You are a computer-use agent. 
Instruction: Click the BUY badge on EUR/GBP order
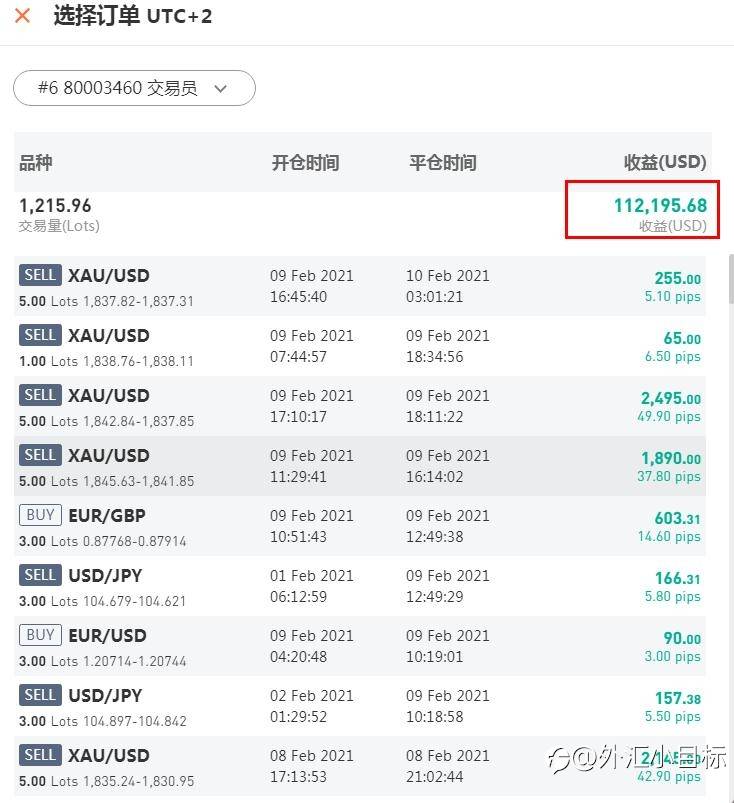tap(40, 515)
